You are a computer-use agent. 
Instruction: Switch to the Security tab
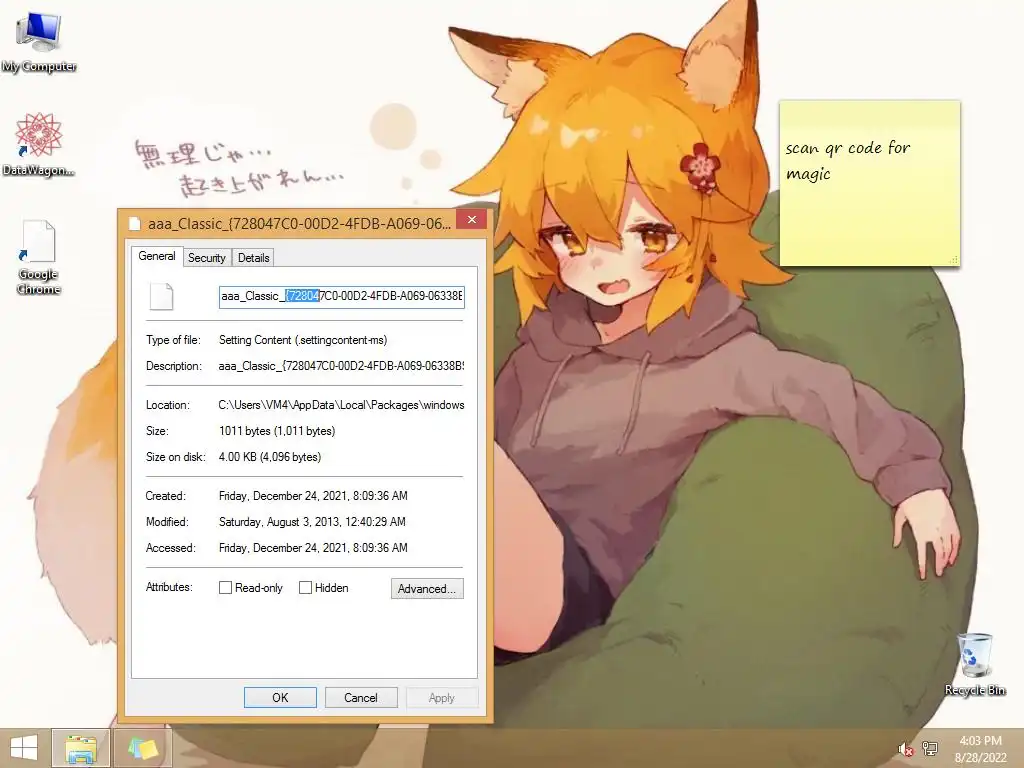pos(206,258)
